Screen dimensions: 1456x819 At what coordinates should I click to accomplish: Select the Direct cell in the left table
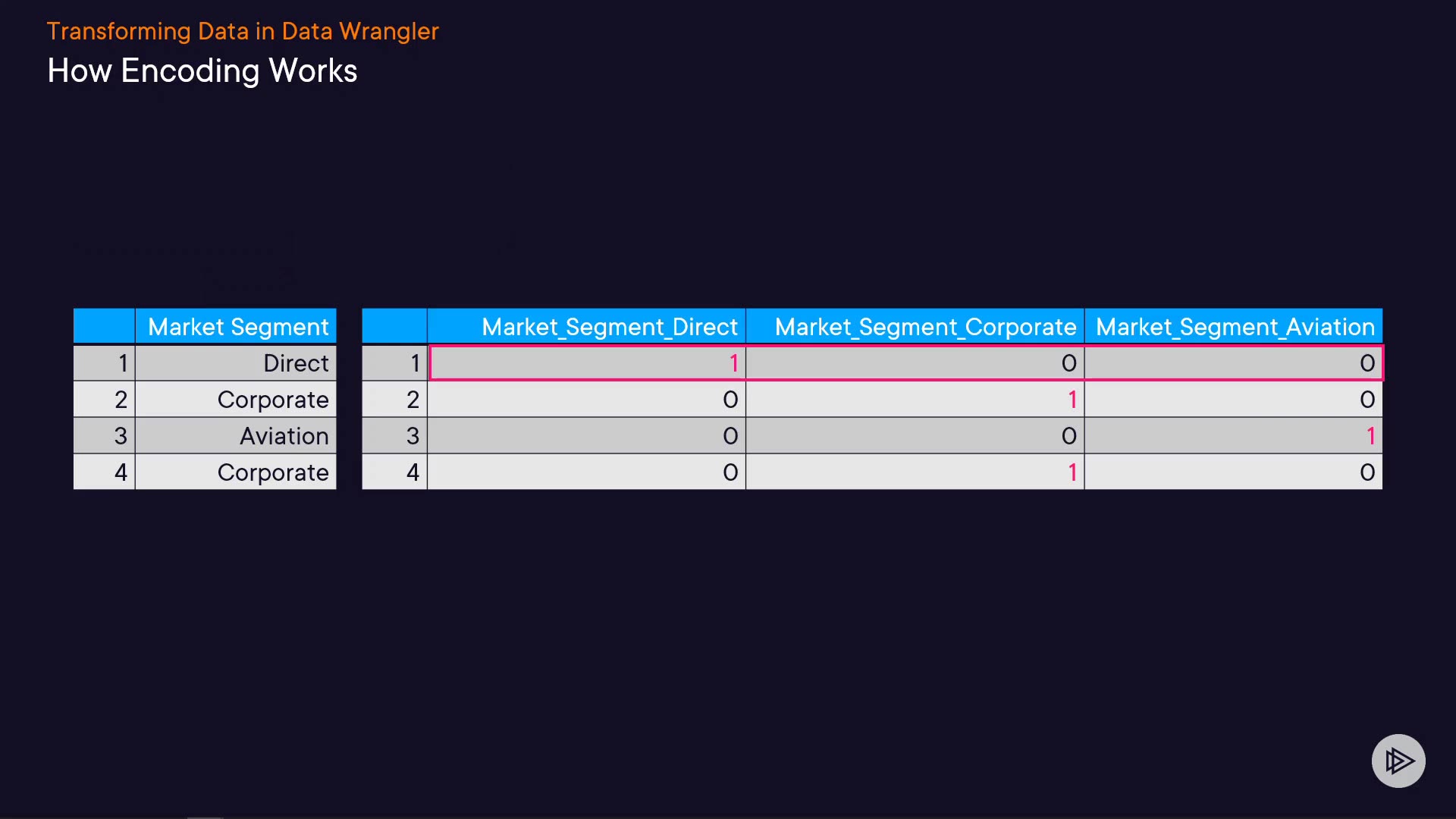(296, 363)
